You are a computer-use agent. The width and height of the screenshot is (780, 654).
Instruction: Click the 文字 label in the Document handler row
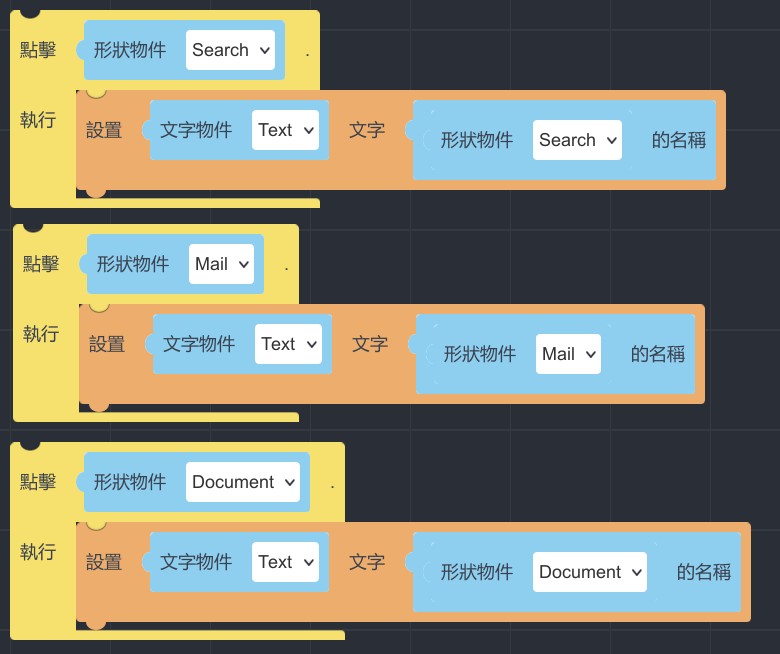tap(367, 562)
